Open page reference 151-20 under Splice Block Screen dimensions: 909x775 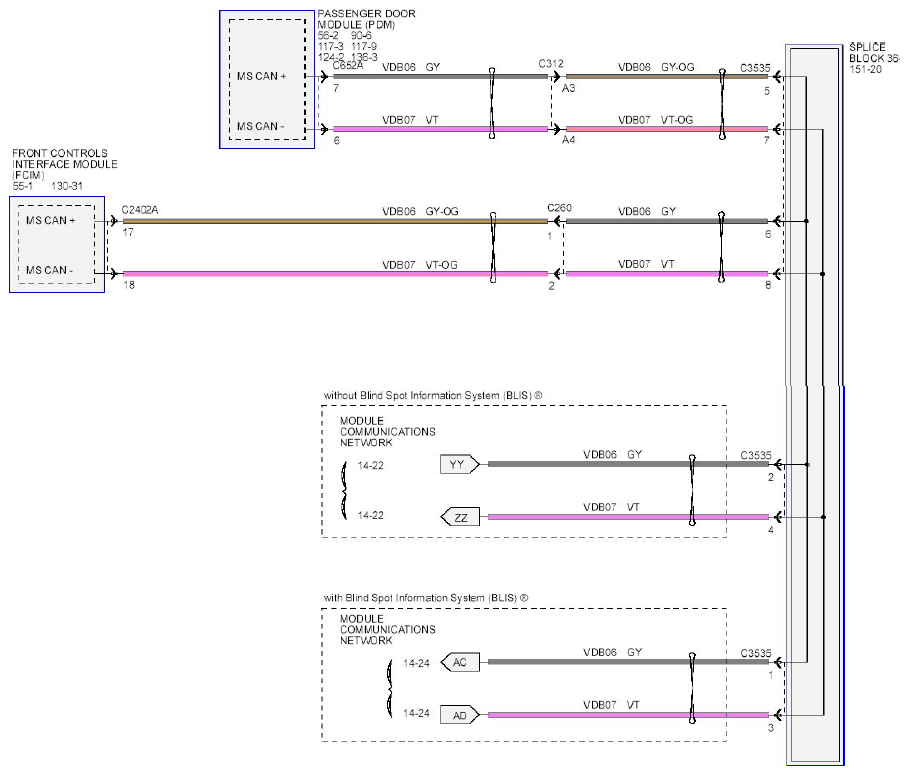(866, 70)
